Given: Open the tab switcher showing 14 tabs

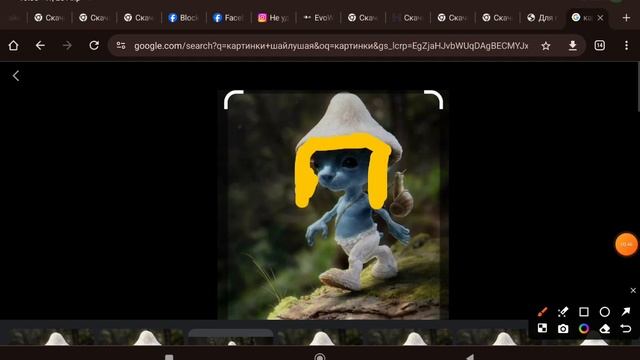Looking at the screenshot, I should (600, 45).
